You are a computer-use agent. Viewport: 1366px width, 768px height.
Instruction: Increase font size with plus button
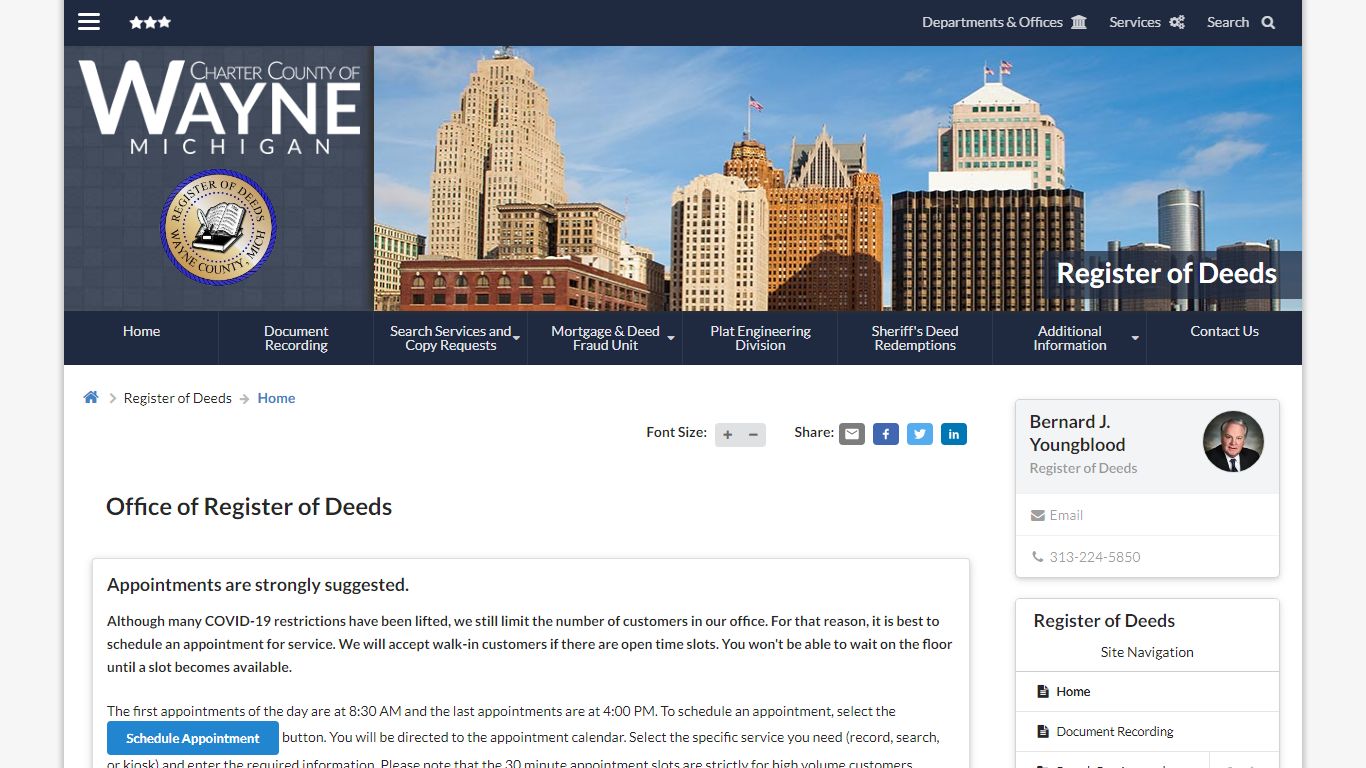click(728, 434)
